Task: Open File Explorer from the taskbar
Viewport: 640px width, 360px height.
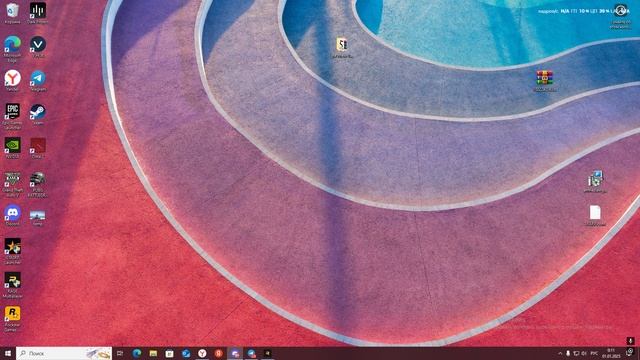Action: (x=153, y=353)
